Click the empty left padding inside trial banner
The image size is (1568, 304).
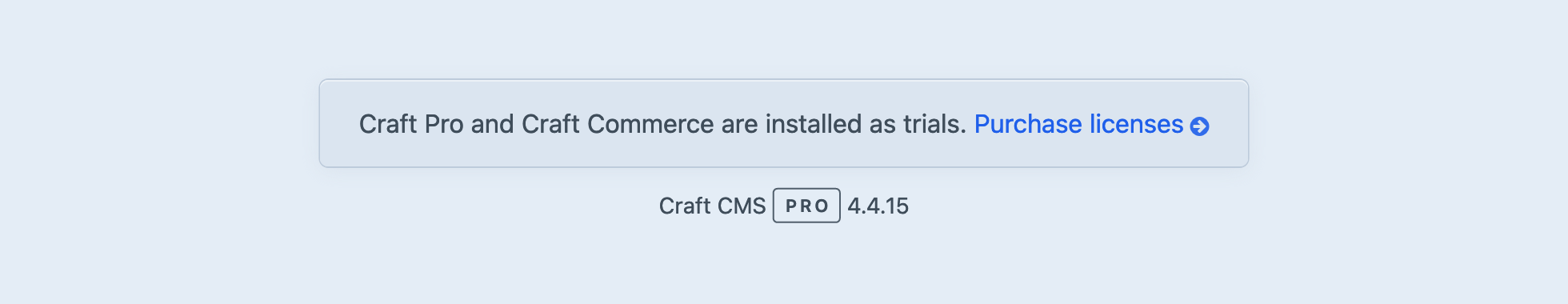pyautogui.click(x=339, y=124)
